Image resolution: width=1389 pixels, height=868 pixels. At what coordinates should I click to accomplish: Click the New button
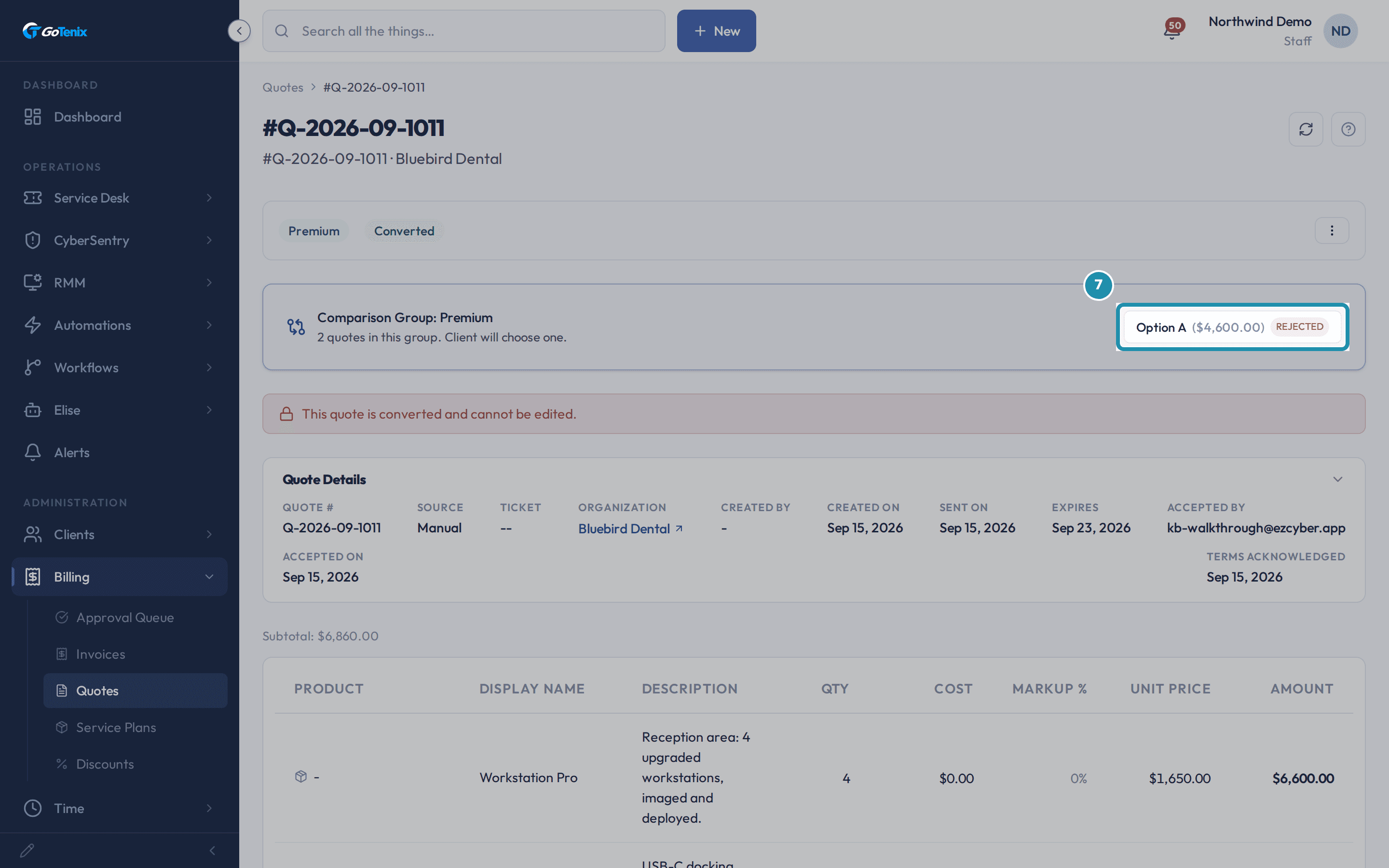pos(716,31)
